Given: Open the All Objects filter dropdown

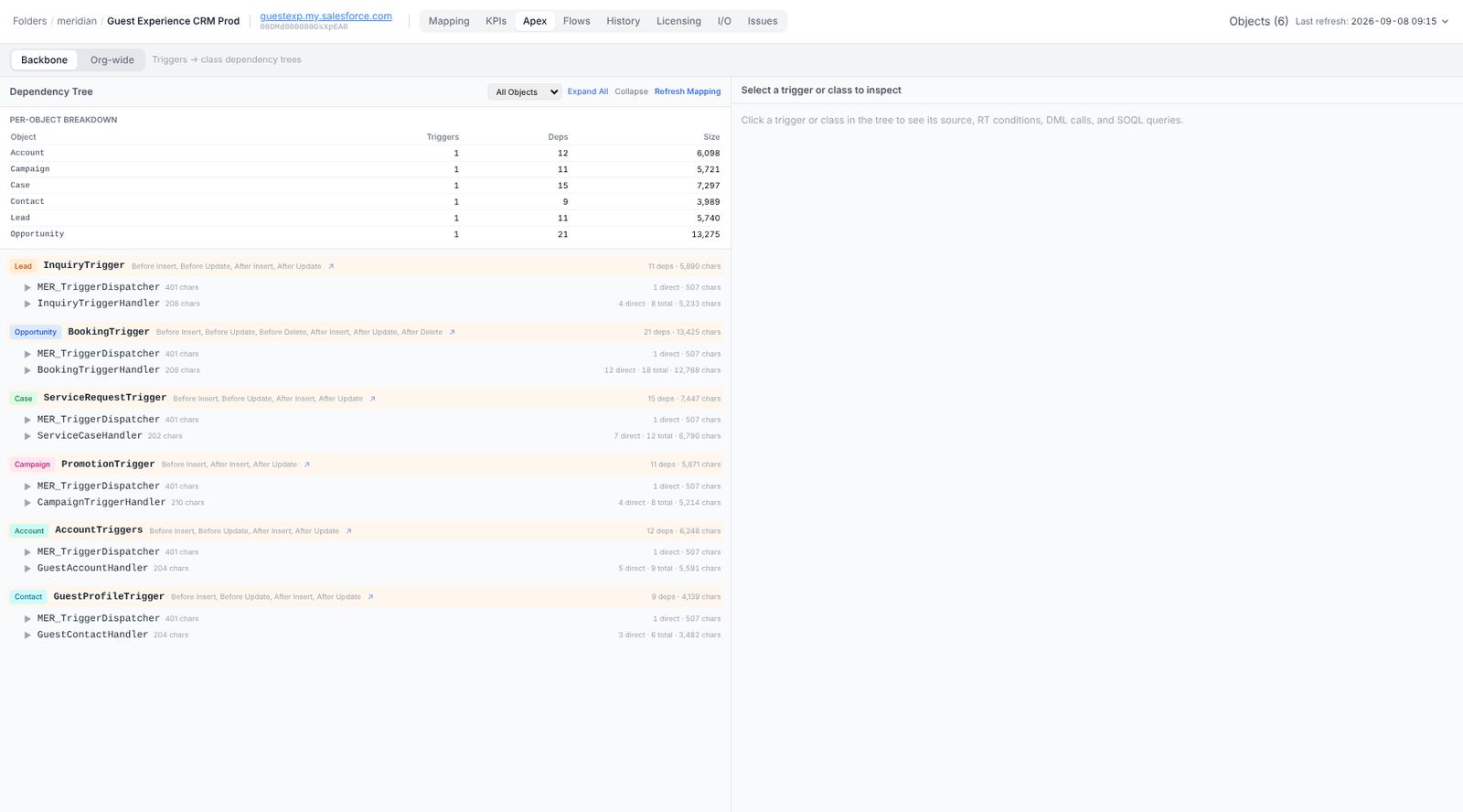Looking at the screenshot, I should (524, 92).
